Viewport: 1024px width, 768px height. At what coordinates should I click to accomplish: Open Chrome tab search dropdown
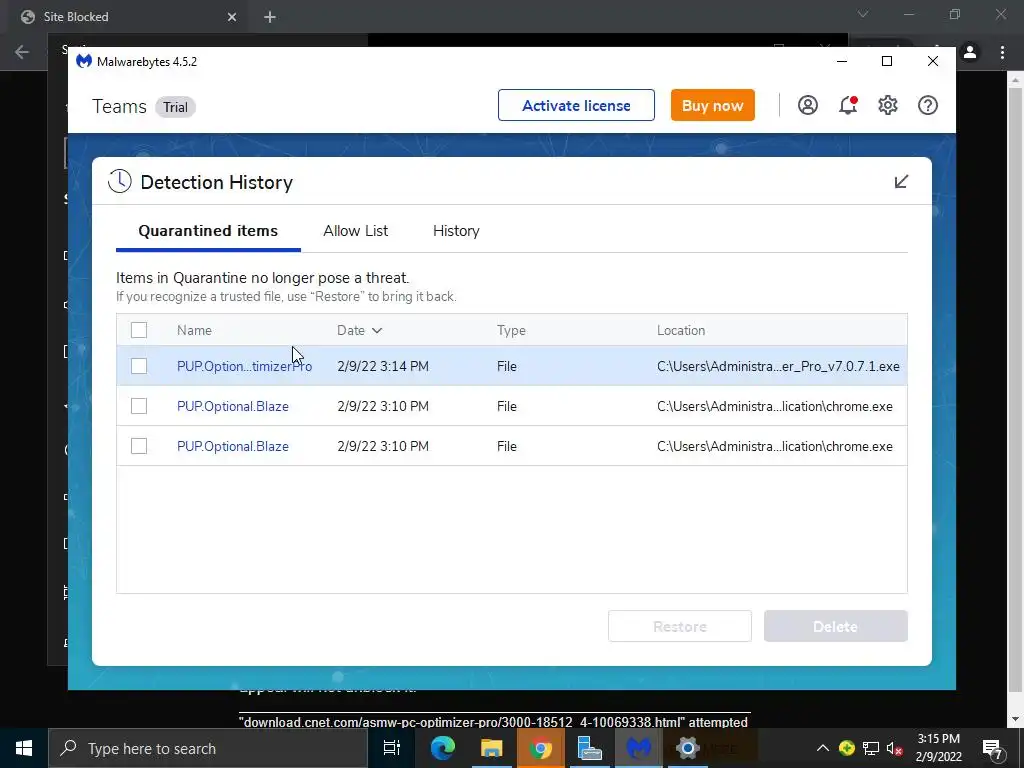[863, 14]
